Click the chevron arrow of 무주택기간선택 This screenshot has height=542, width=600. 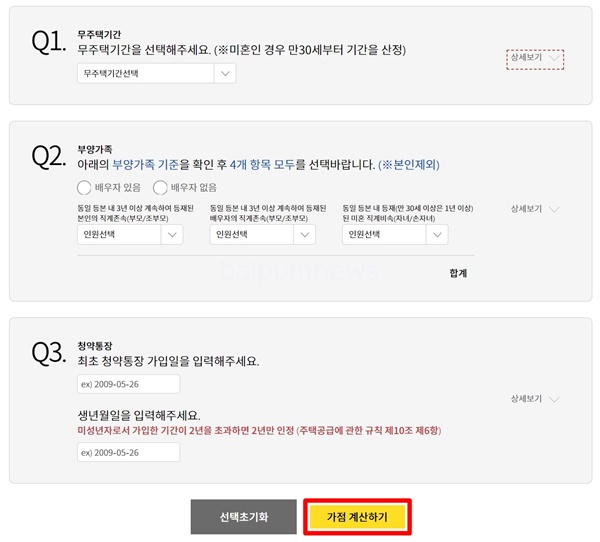click(x=225, y=73)
